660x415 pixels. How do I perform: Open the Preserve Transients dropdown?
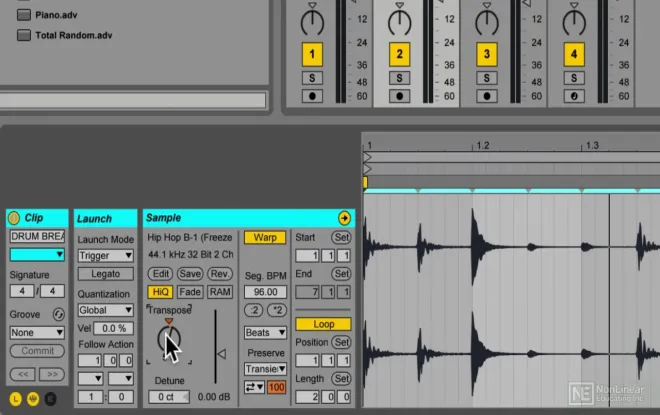point(265,369)
